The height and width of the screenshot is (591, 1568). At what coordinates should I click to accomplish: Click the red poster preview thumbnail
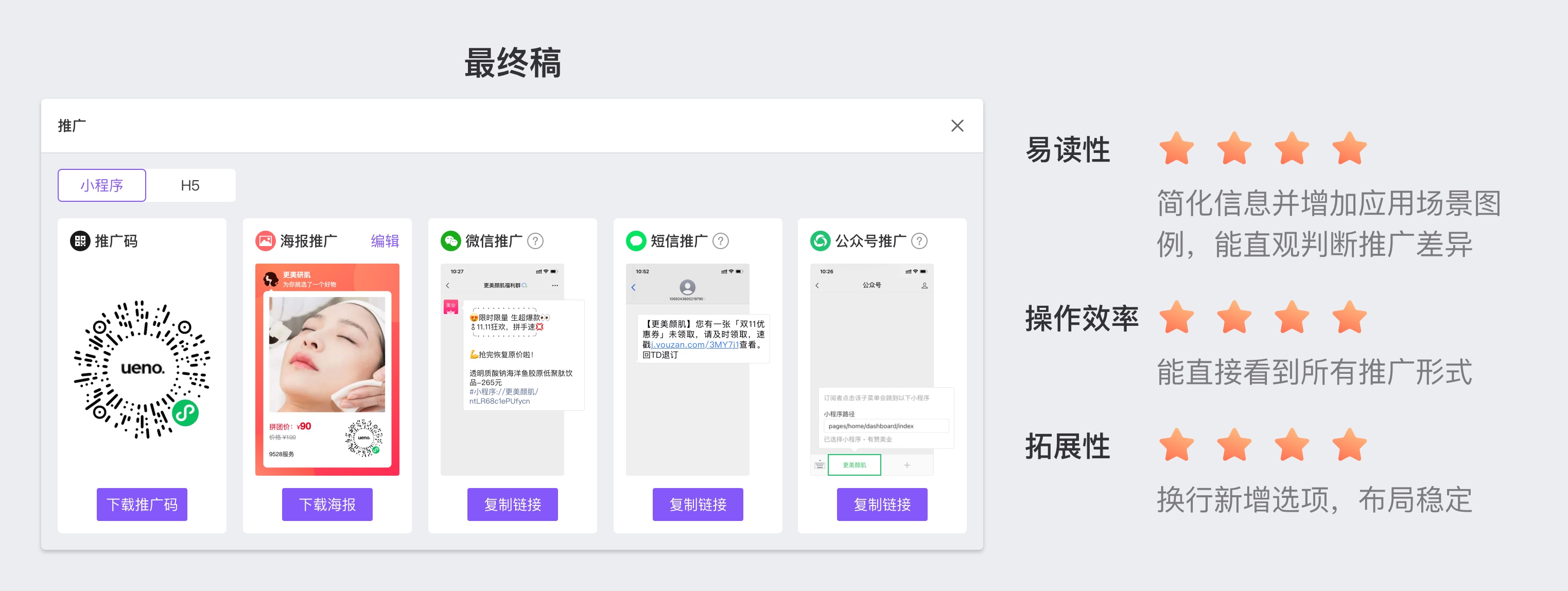coord(327,369)
